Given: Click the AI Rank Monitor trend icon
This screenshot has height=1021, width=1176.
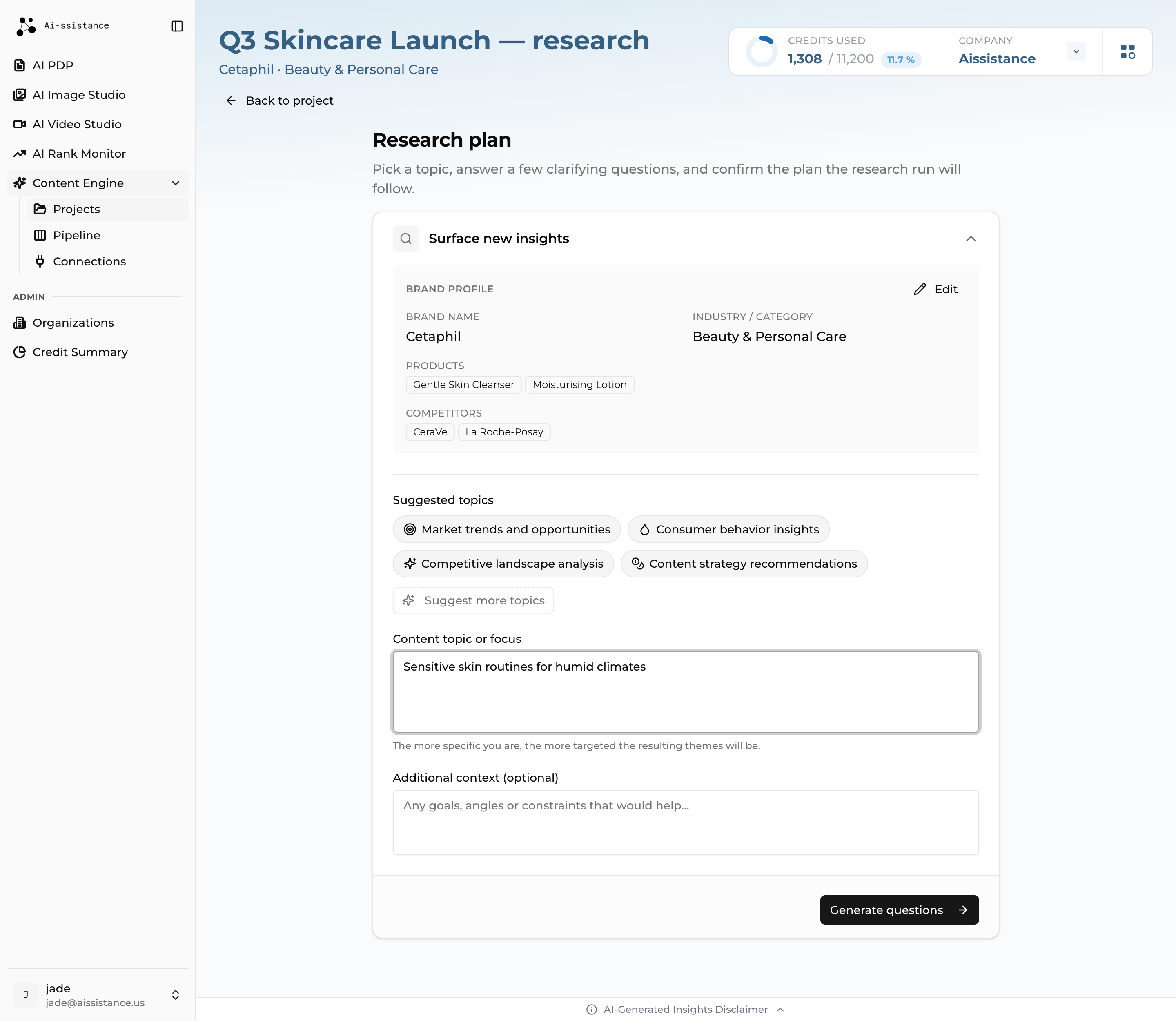Looking at the screenshot, I should click(x=19, y=154).
